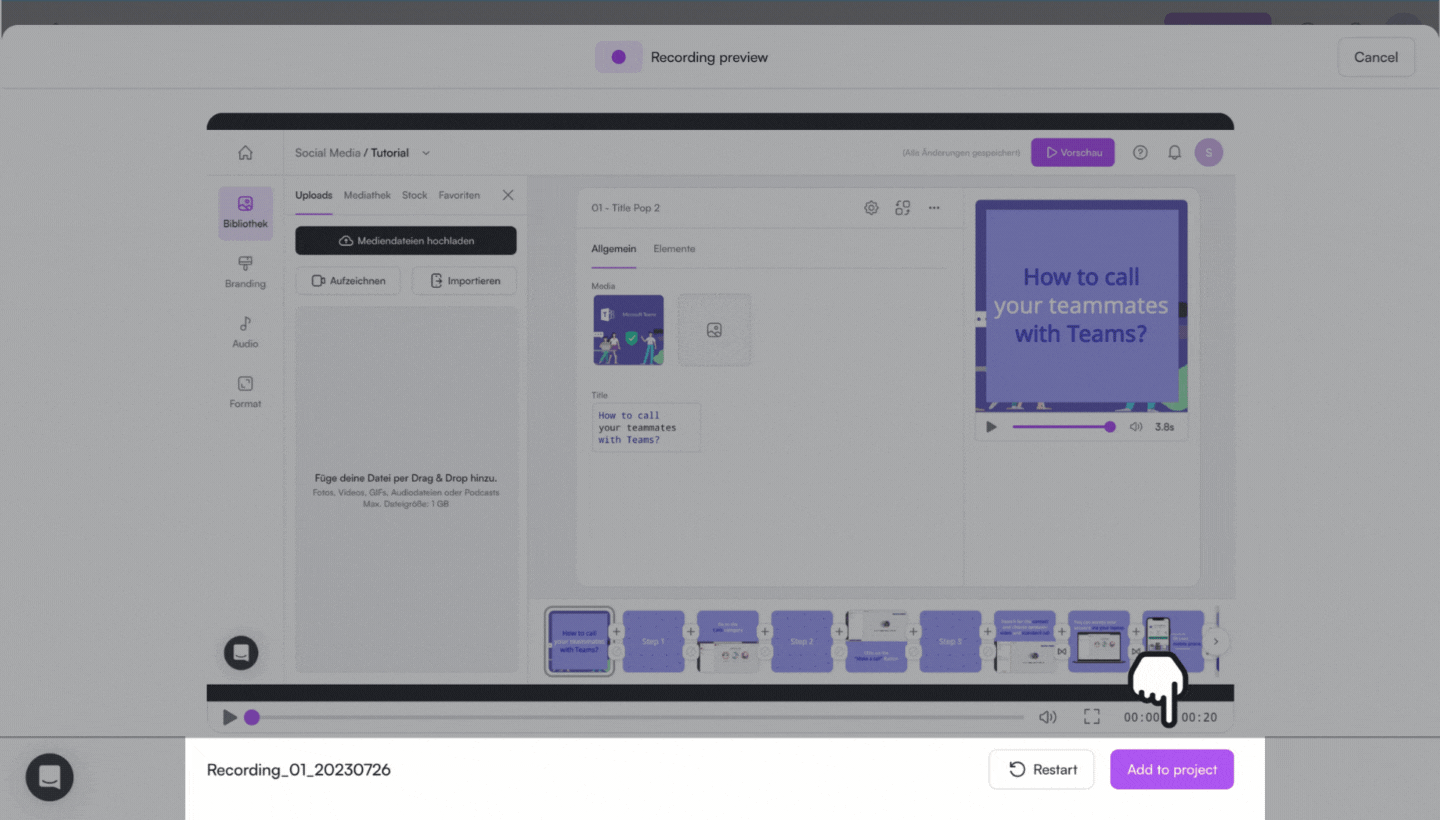Switch to the Elemente tab
1440x820 pixels.
674,248
